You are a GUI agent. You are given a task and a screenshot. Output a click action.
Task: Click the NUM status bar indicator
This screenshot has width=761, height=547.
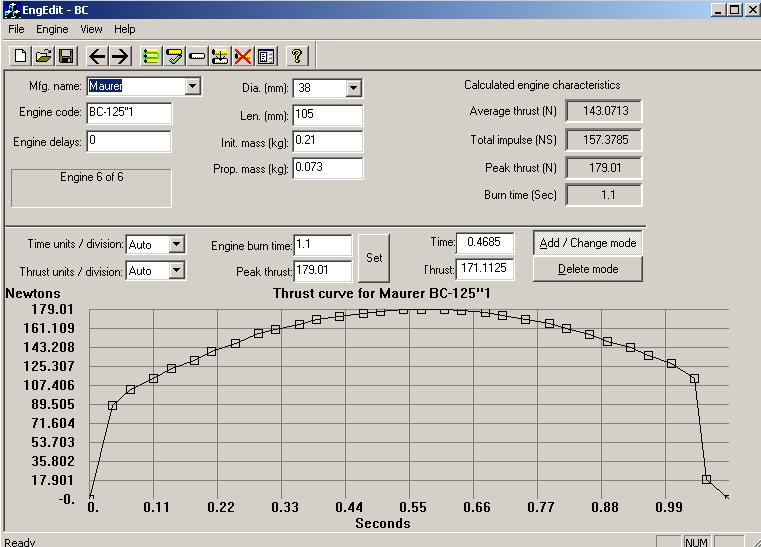tap(696, 542)
